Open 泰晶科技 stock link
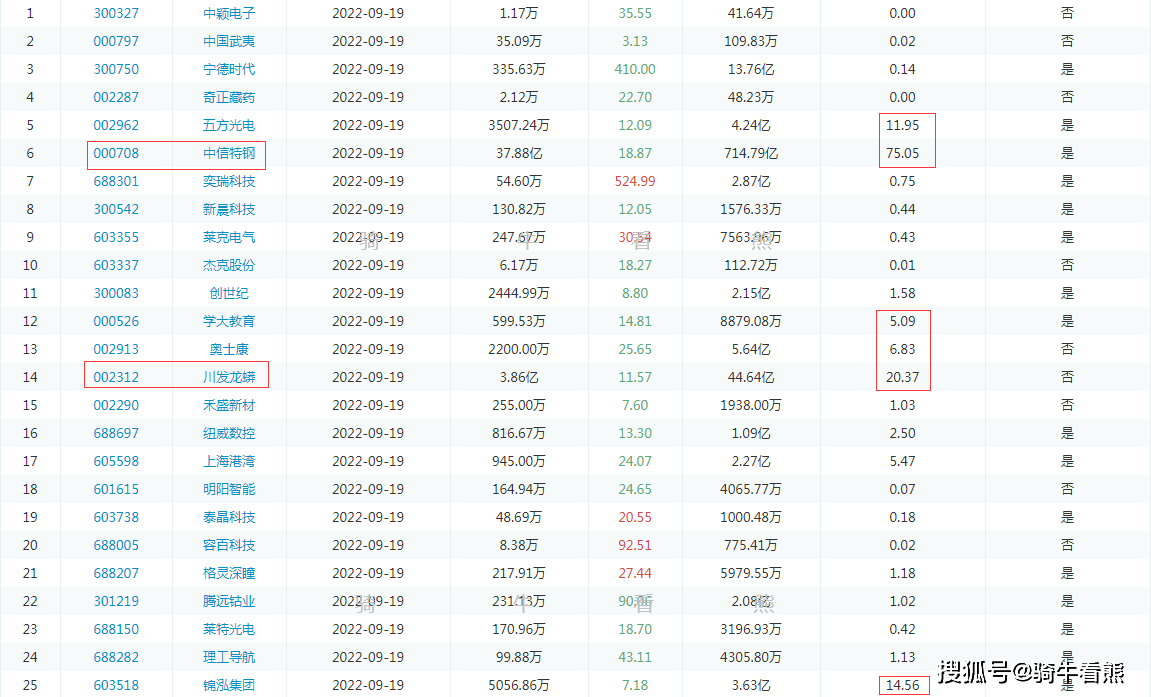 click(229, 517)
